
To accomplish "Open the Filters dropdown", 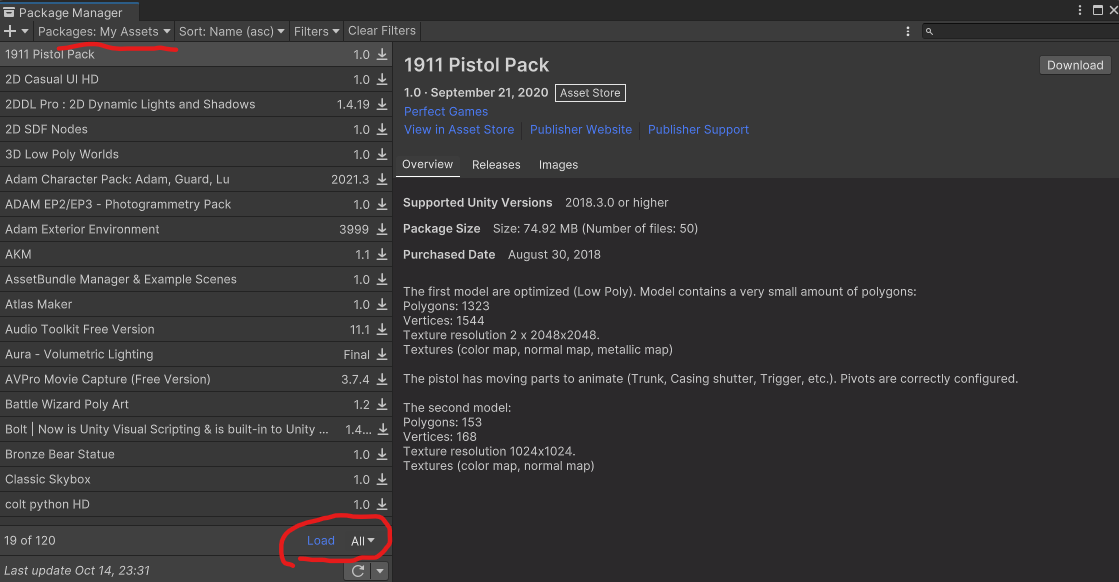I will click(x=316, y=31).
